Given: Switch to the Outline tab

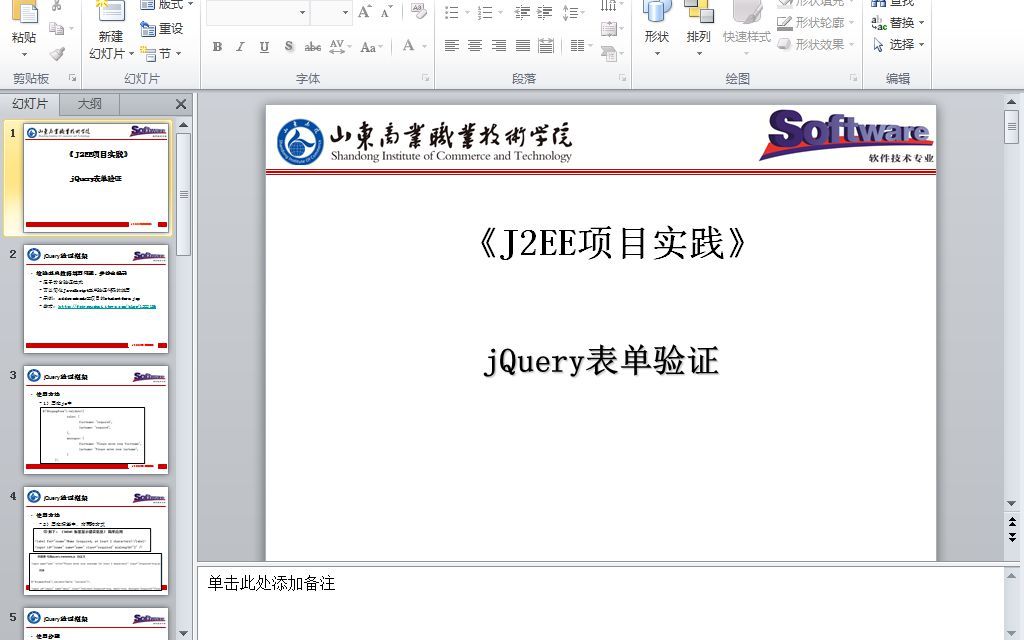Looking at the screenshot, I should pos(88,103).
